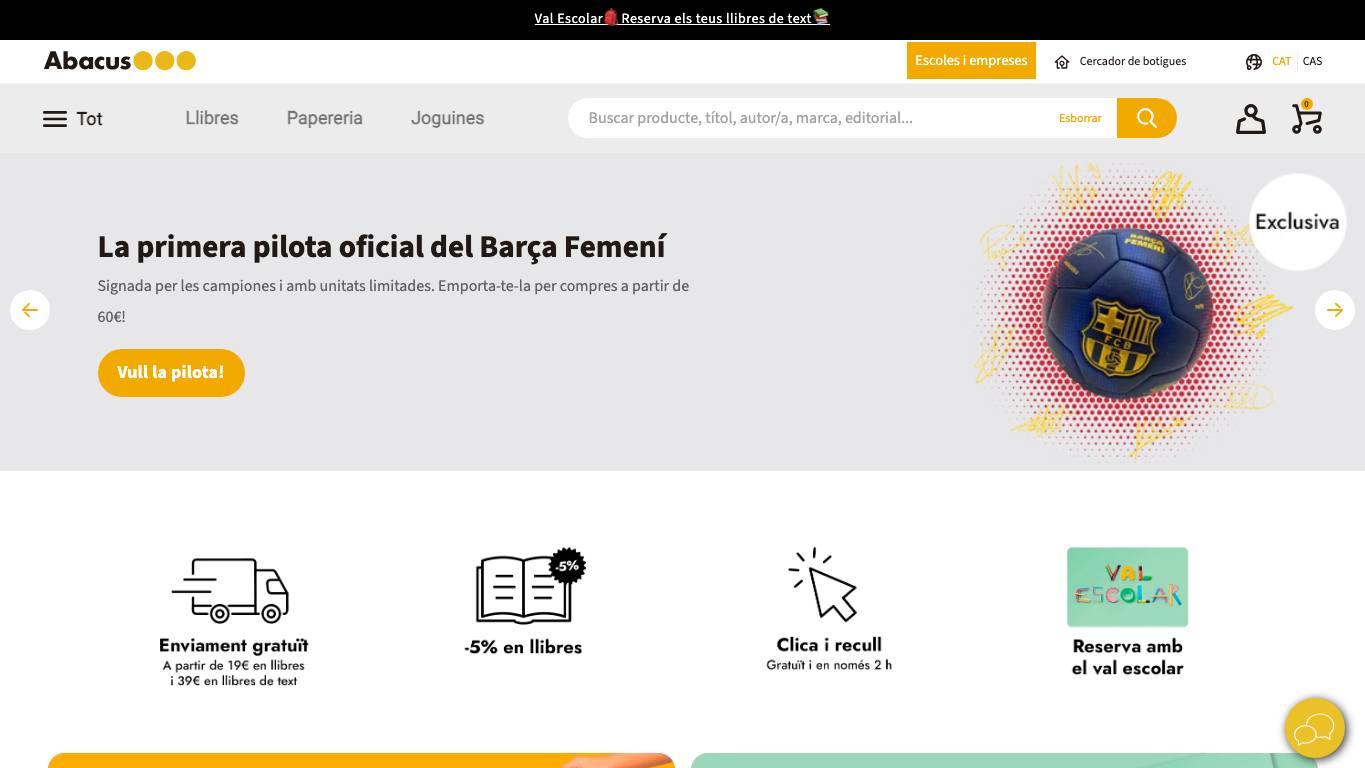Click the delivery truck icon
Viewport: 1365px width, 768px height.
click(x=230, y=590)
